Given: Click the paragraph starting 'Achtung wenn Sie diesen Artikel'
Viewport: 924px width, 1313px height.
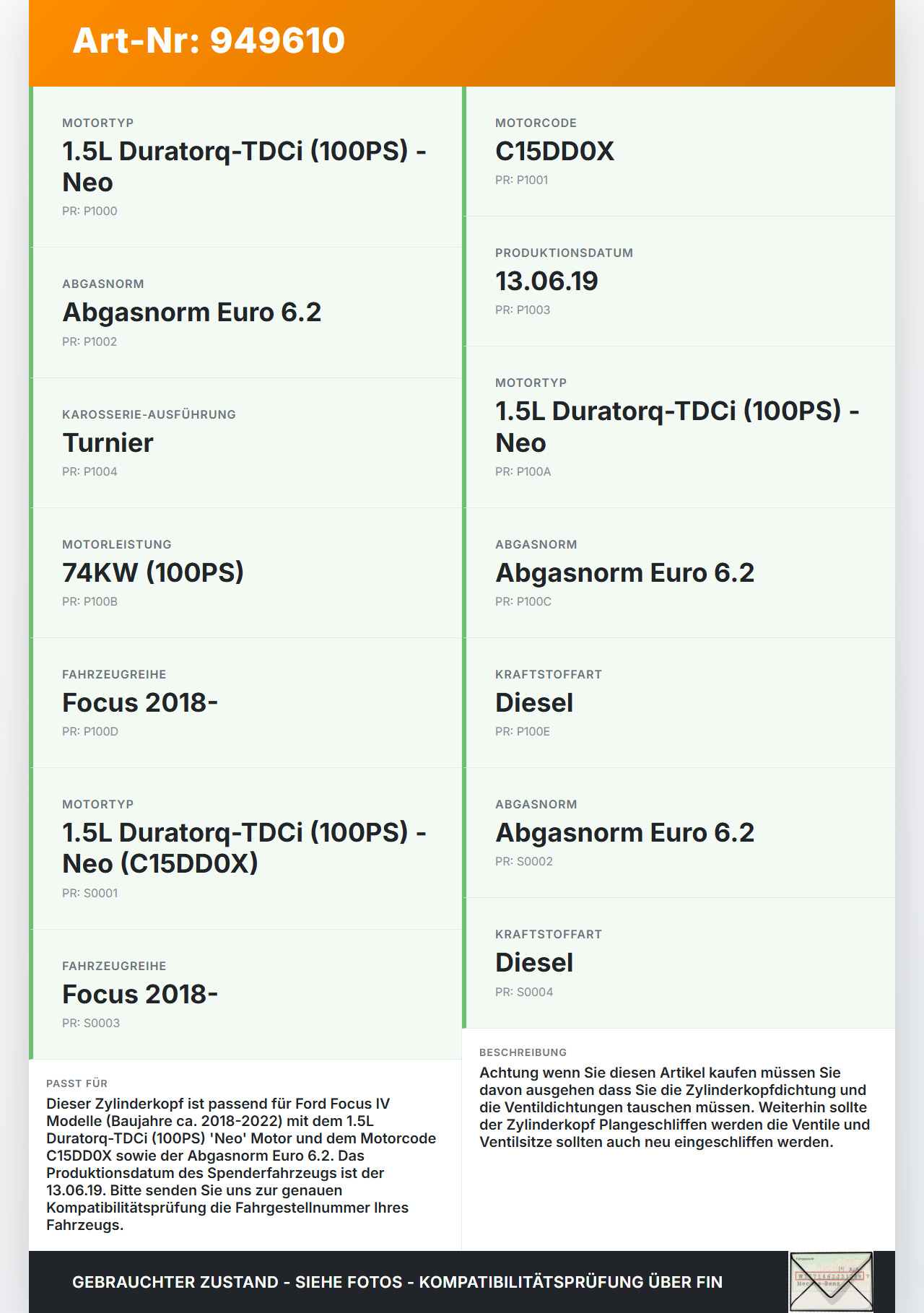Looking at the screenshot, I should 675,1107.
